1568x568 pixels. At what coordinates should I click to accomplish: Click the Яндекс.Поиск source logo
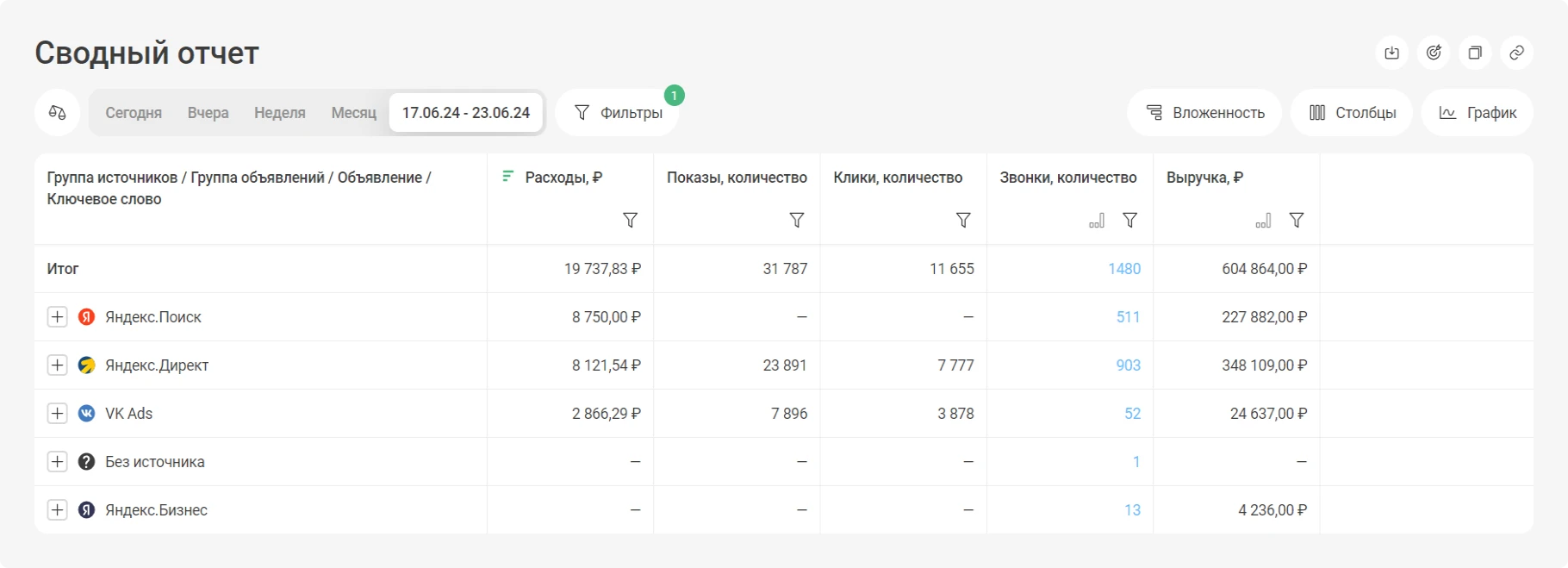tap(86, 317)
